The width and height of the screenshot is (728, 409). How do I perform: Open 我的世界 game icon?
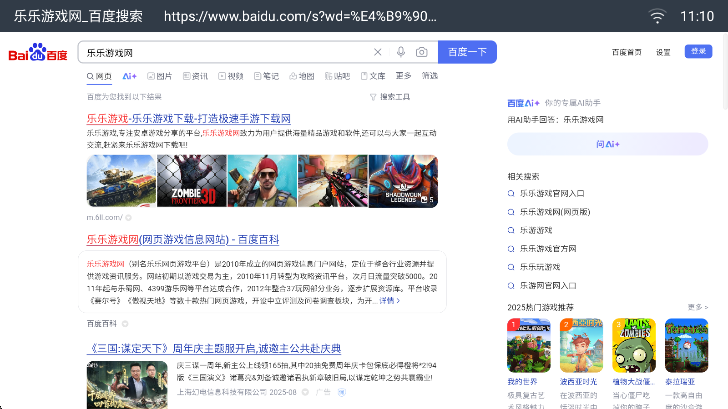pyautogui.click(x=529, y=346)
